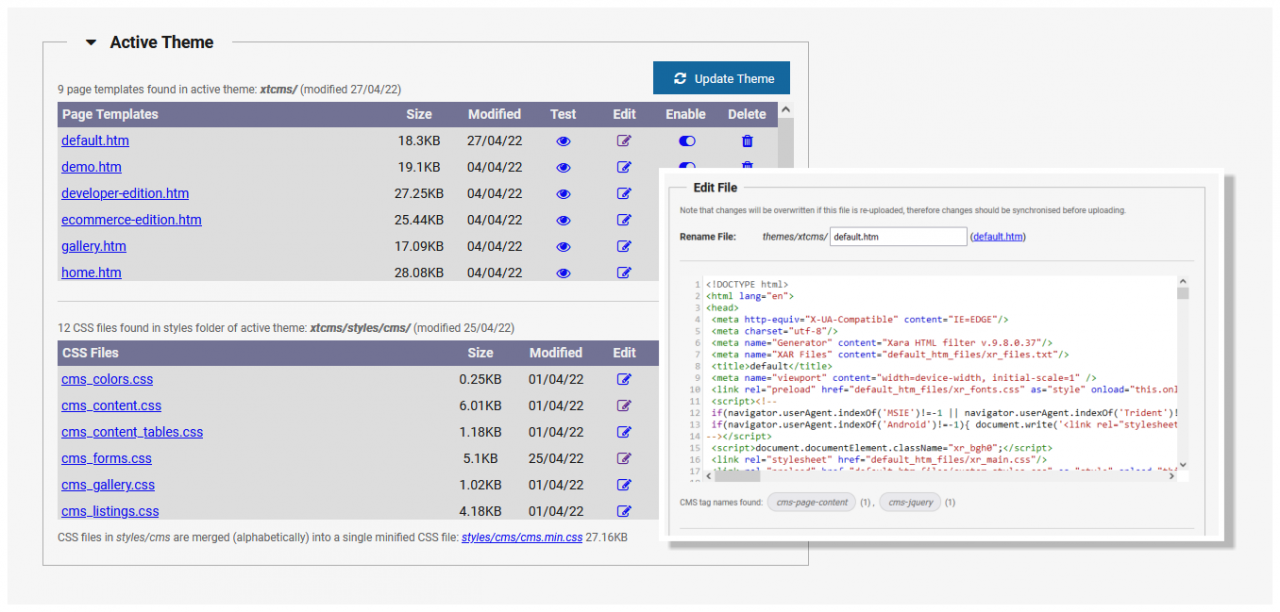
Task: Open the (default.htm) link beside rename field
Action: [998, 237]
